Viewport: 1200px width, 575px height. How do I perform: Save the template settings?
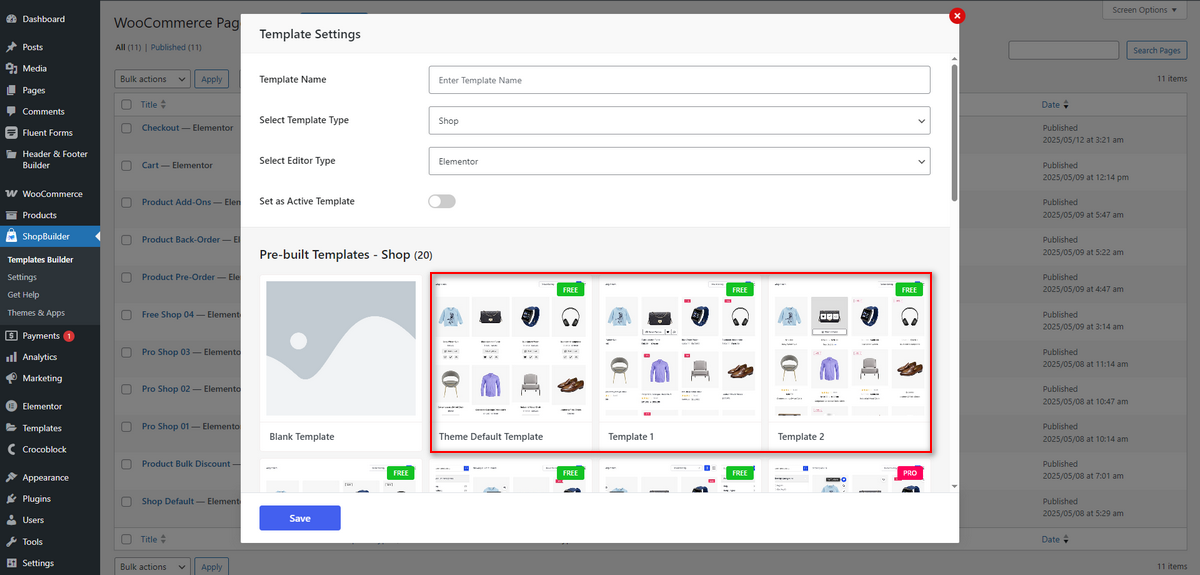tap(300, 518)
